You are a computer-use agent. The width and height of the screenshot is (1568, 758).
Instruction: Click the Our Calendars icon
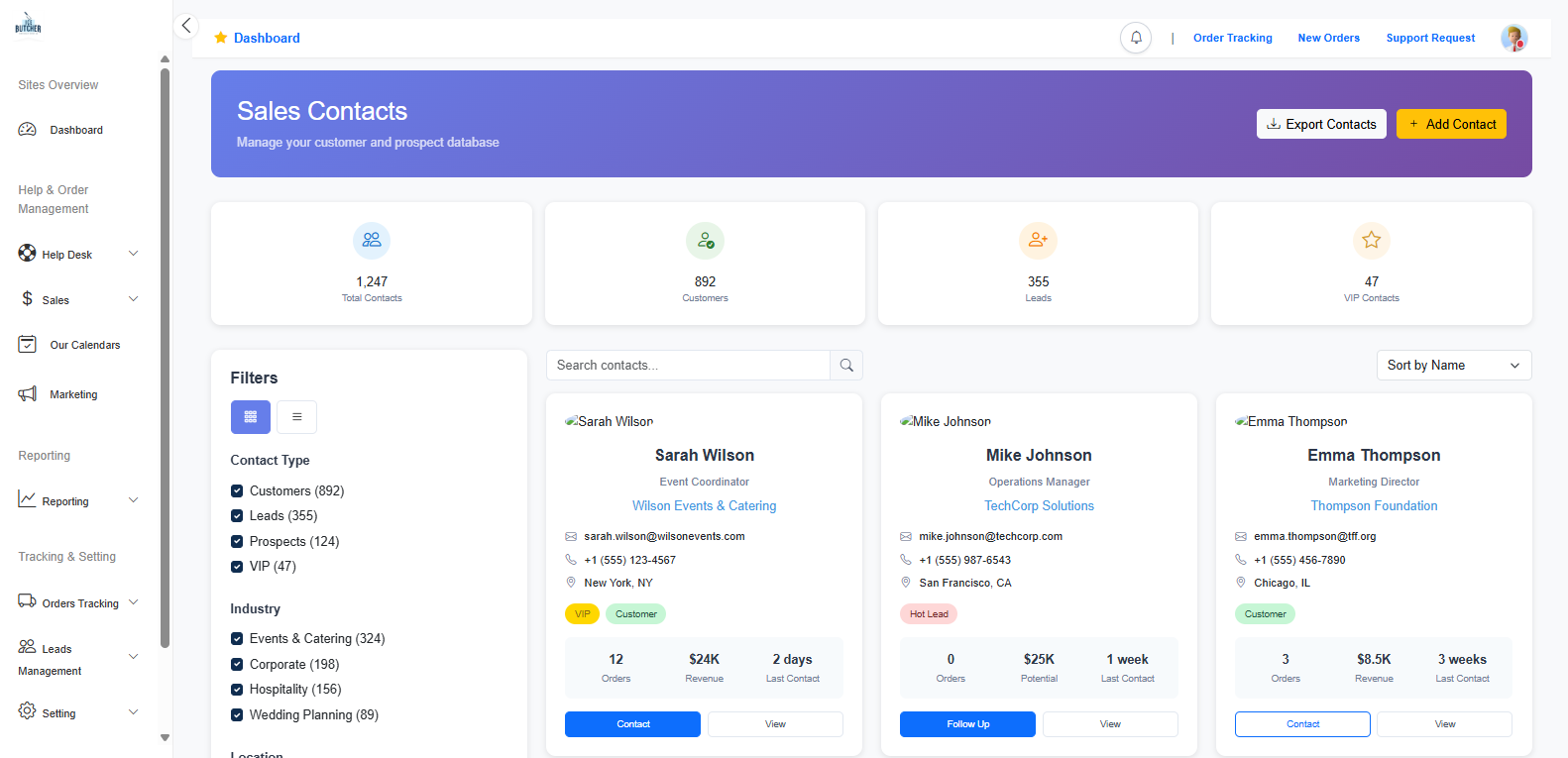coord(28,344)
